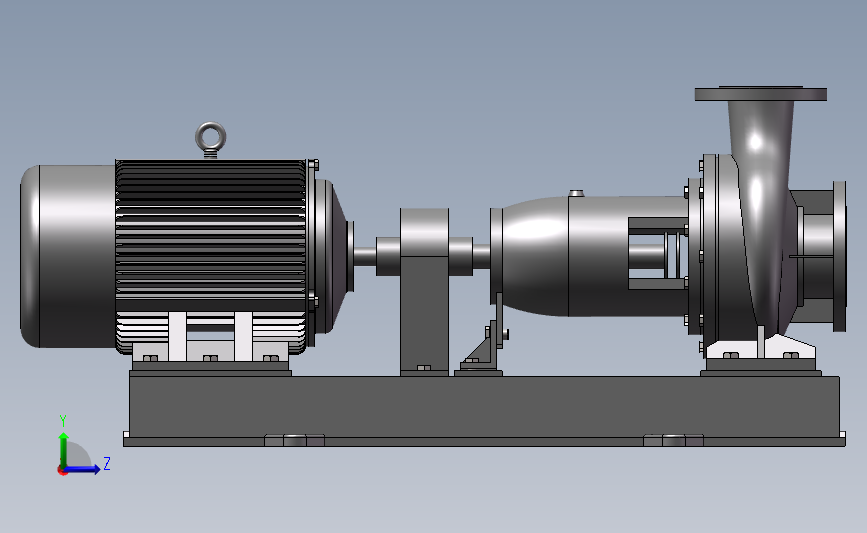Select the pump bearing housing body
This screenshot has height=533, width=867.
click(589, 256)
